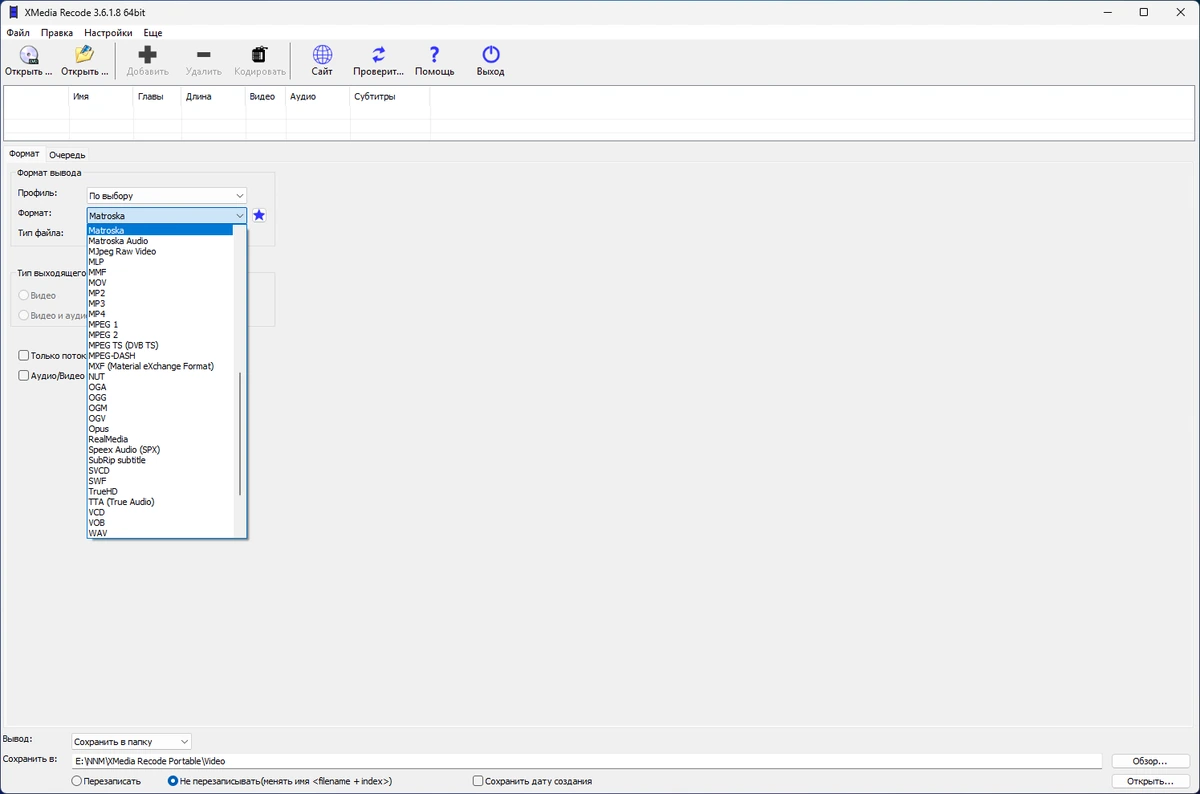
Task: Click the Длина column header
Action: (213, 97)
